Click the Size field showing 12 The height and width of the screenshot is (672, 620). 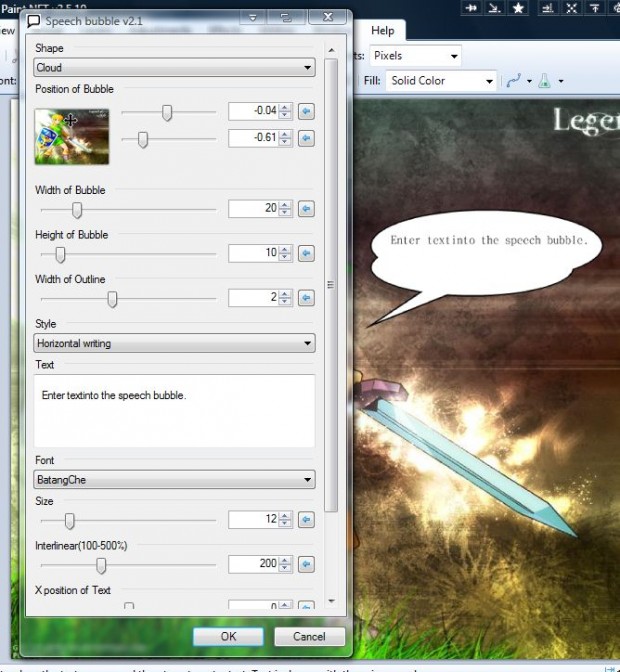pyautogui.click(x=254, y=520)
